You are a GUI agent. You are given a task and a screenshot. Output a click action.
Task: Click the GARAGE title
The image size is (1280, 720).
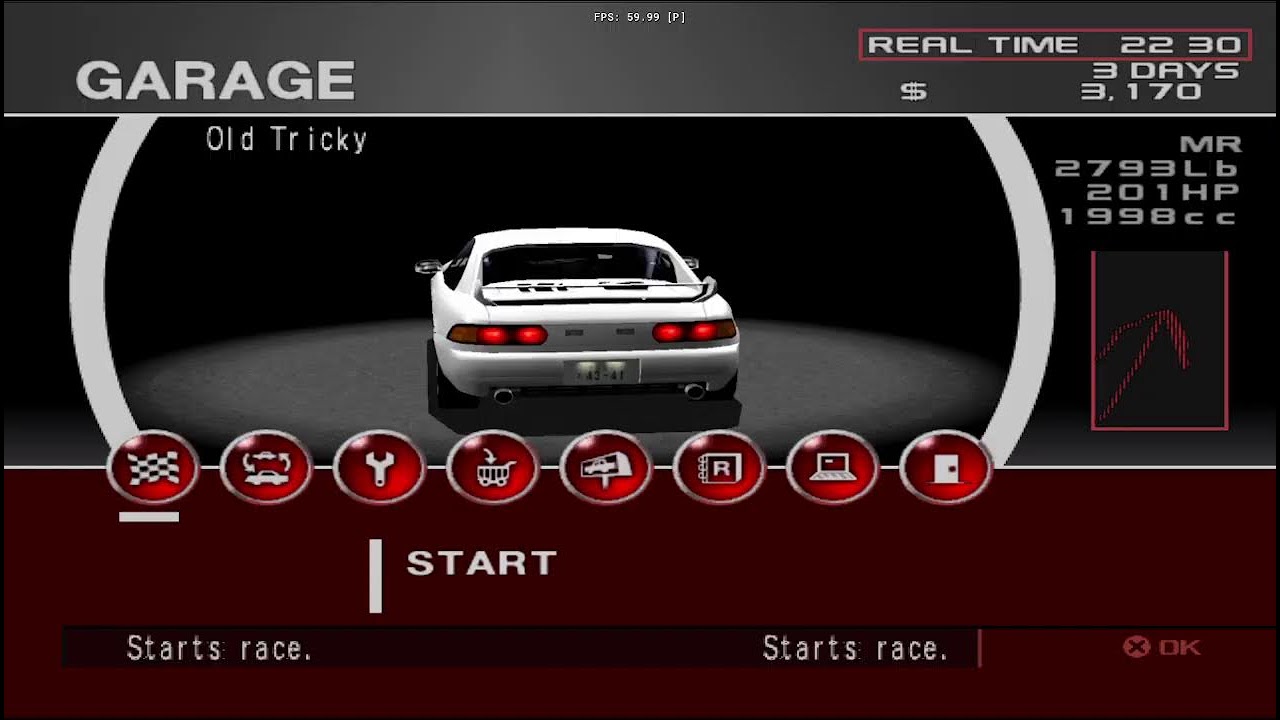coord(215,81)
